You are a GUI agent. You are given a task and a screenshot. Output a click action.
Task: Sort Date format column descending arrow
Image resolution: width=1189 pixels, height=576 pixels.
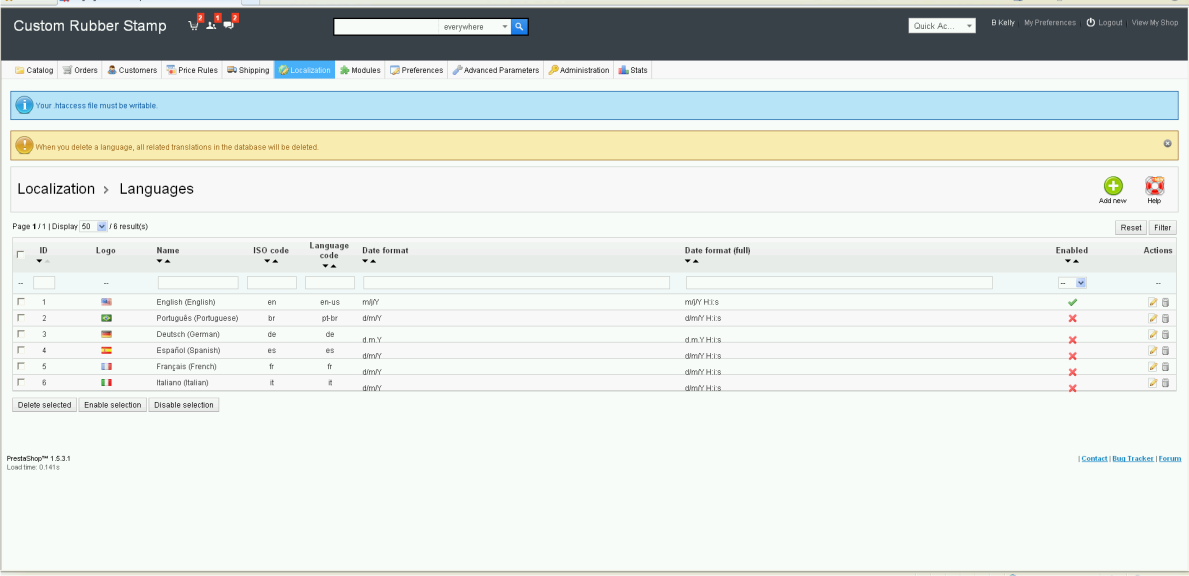365,261
